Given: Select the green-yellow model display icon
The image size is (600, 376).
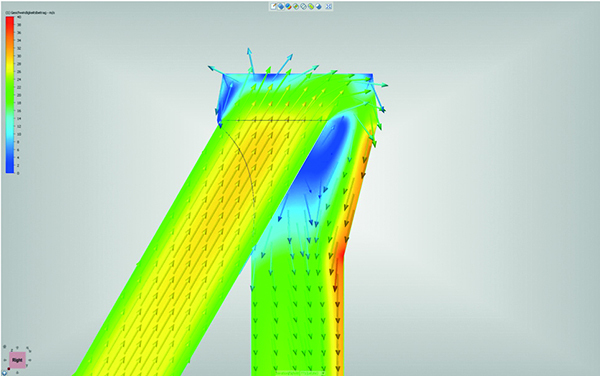Looking at the screenshot, I should click(x=311, y=7).
